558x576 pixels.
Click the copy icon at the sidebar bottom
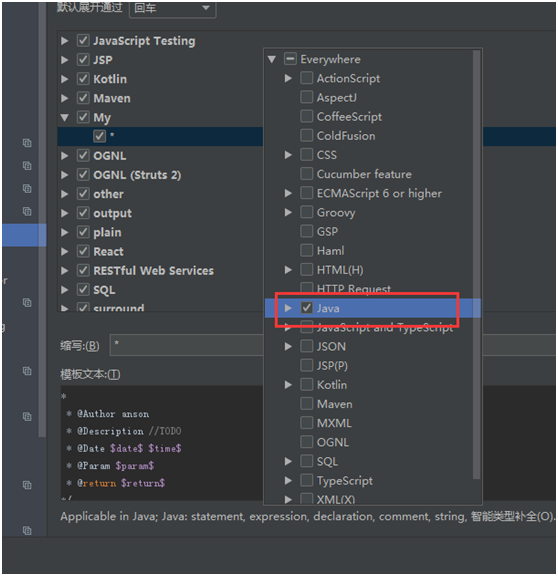click(x=27, y=530)
